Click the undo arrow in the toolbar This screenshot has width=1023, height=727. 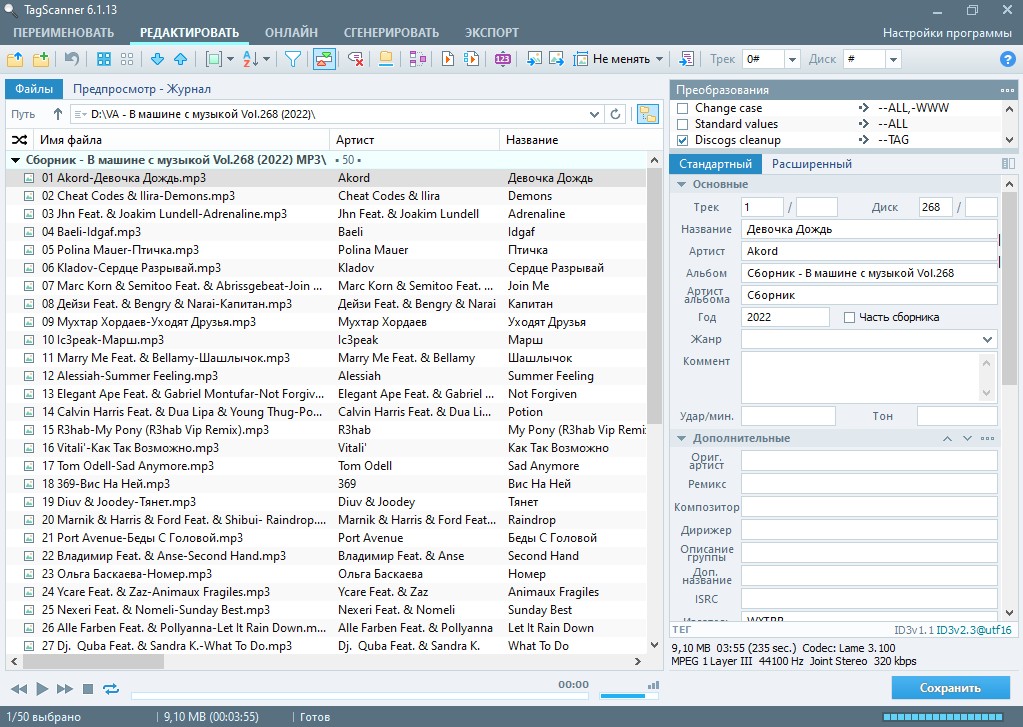(72, 59)
